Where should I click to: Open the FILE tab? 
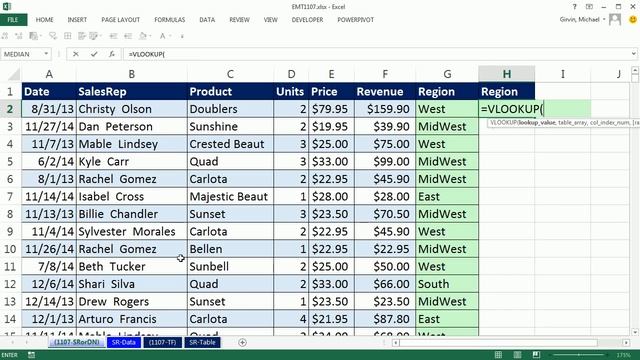[x=13, y=20]
